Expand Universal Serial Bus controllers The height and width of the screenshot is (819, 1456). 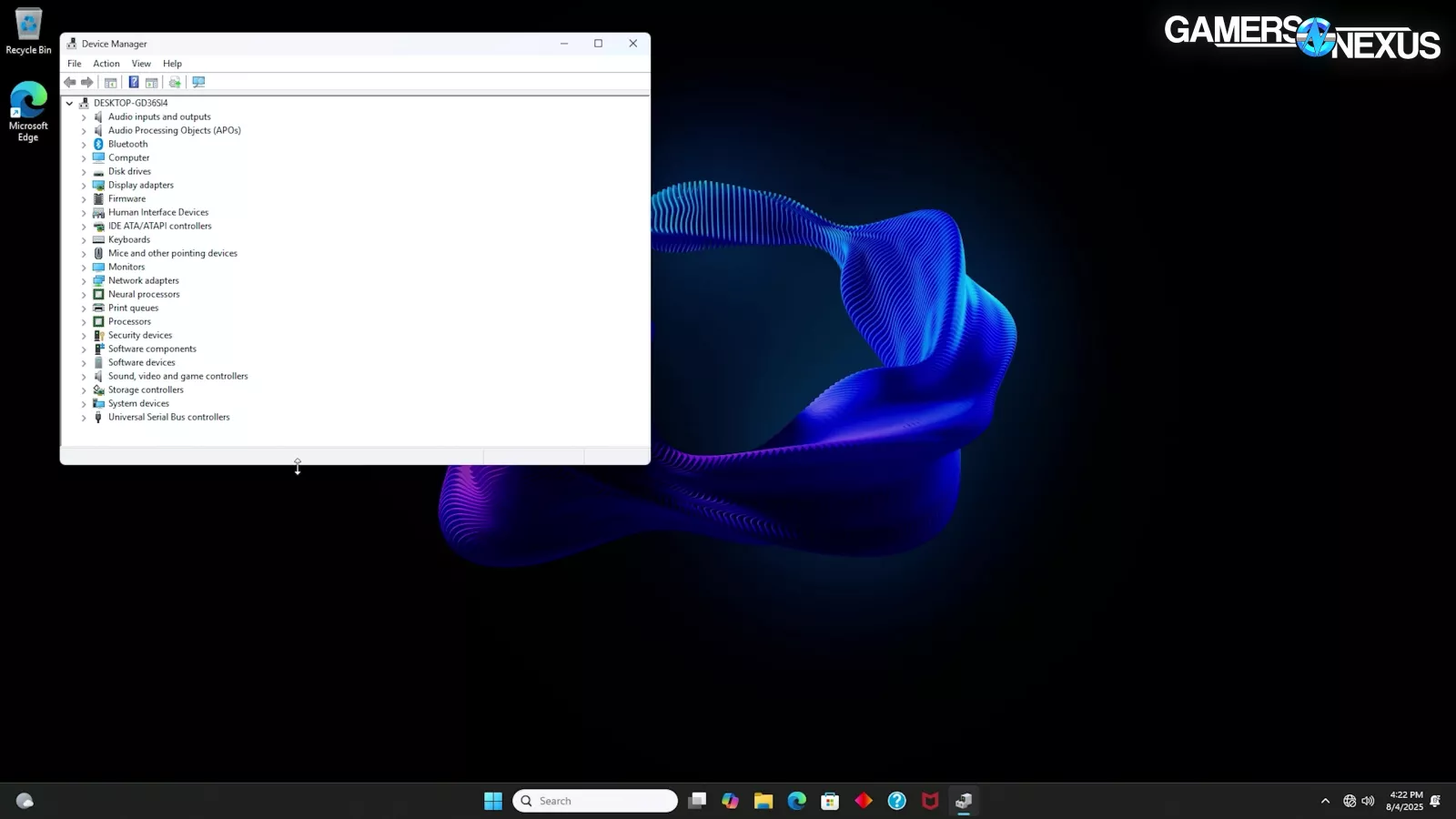click(x=84, y=418)
